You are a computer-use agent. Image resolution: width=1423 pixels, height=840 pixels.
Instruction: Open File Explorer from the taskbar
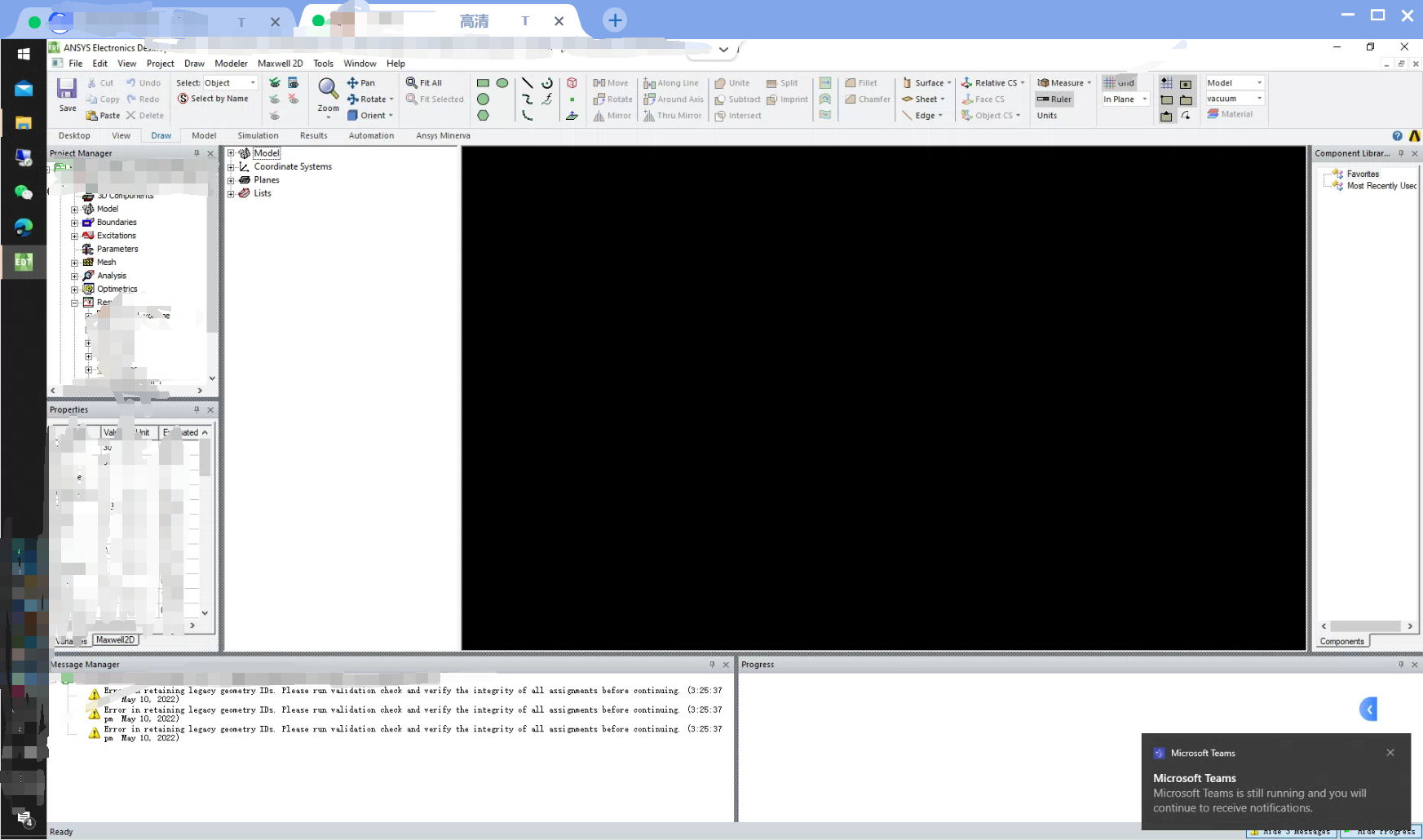(24, 123)
